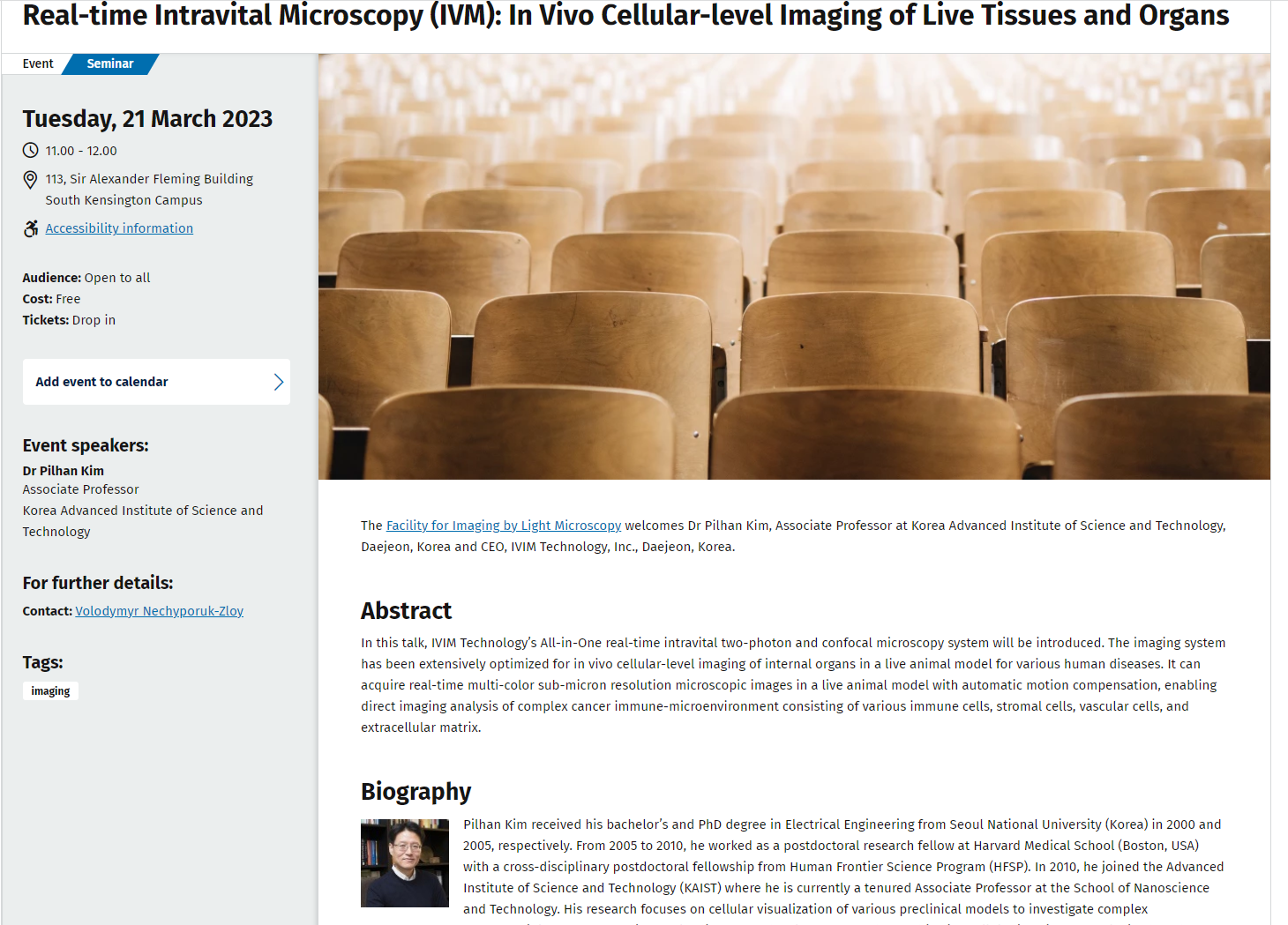The height and width of the screenshot is (925, 1288).
Task: Click the lecture hall seats banner image
Action: click(x=794, y=266)
